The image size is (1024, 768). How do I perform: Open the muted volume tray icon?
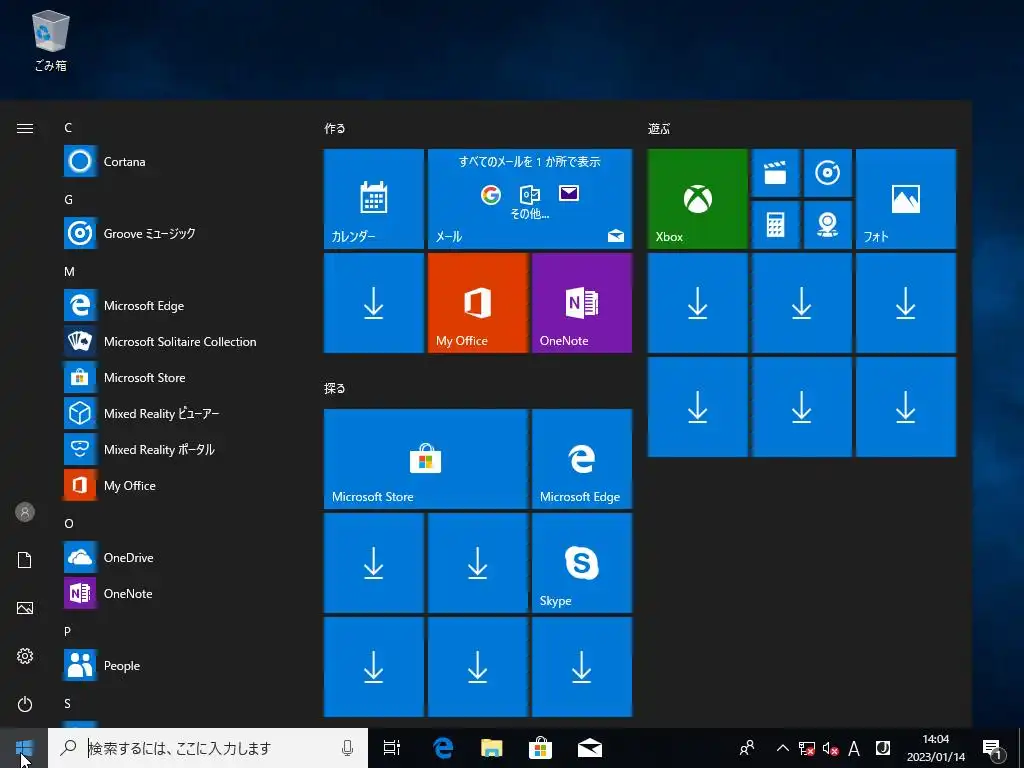click(x=830, y=748)
